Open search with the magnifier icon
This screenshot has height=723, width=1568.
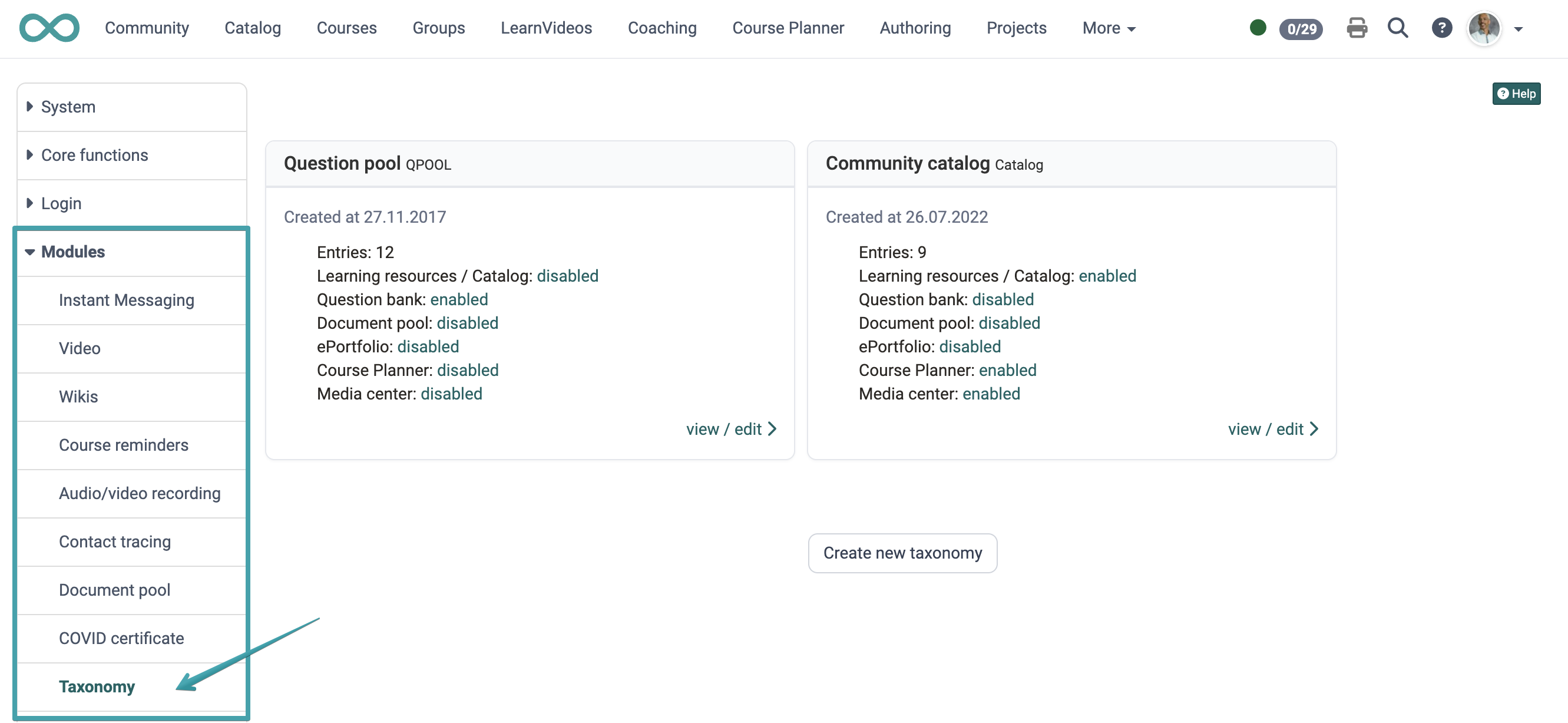click(1398, 28)
